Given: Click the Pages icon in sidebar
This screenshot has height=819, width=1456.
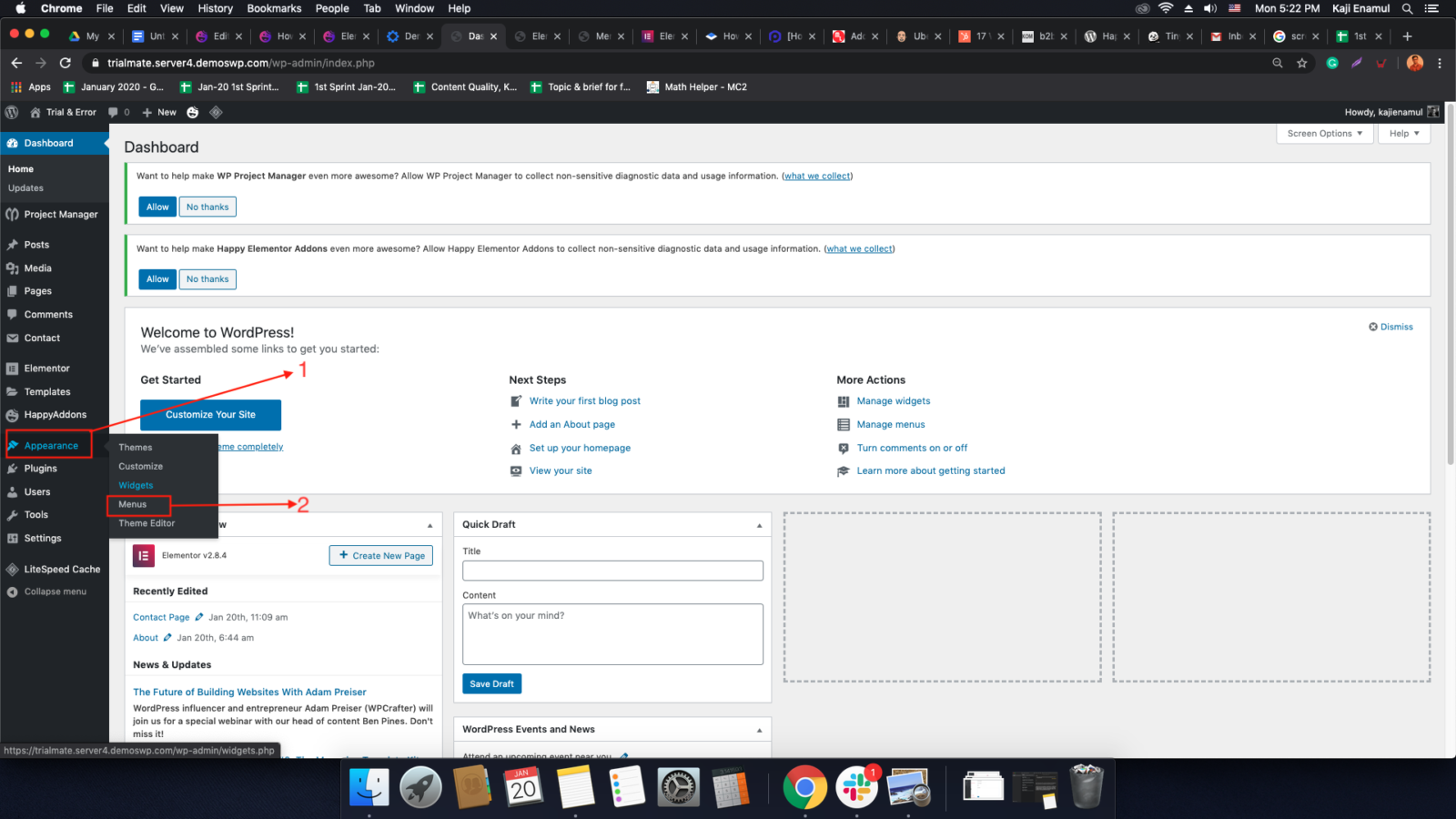Looking at the screenshot, I should pyautogui.click(x=13, y=291).
